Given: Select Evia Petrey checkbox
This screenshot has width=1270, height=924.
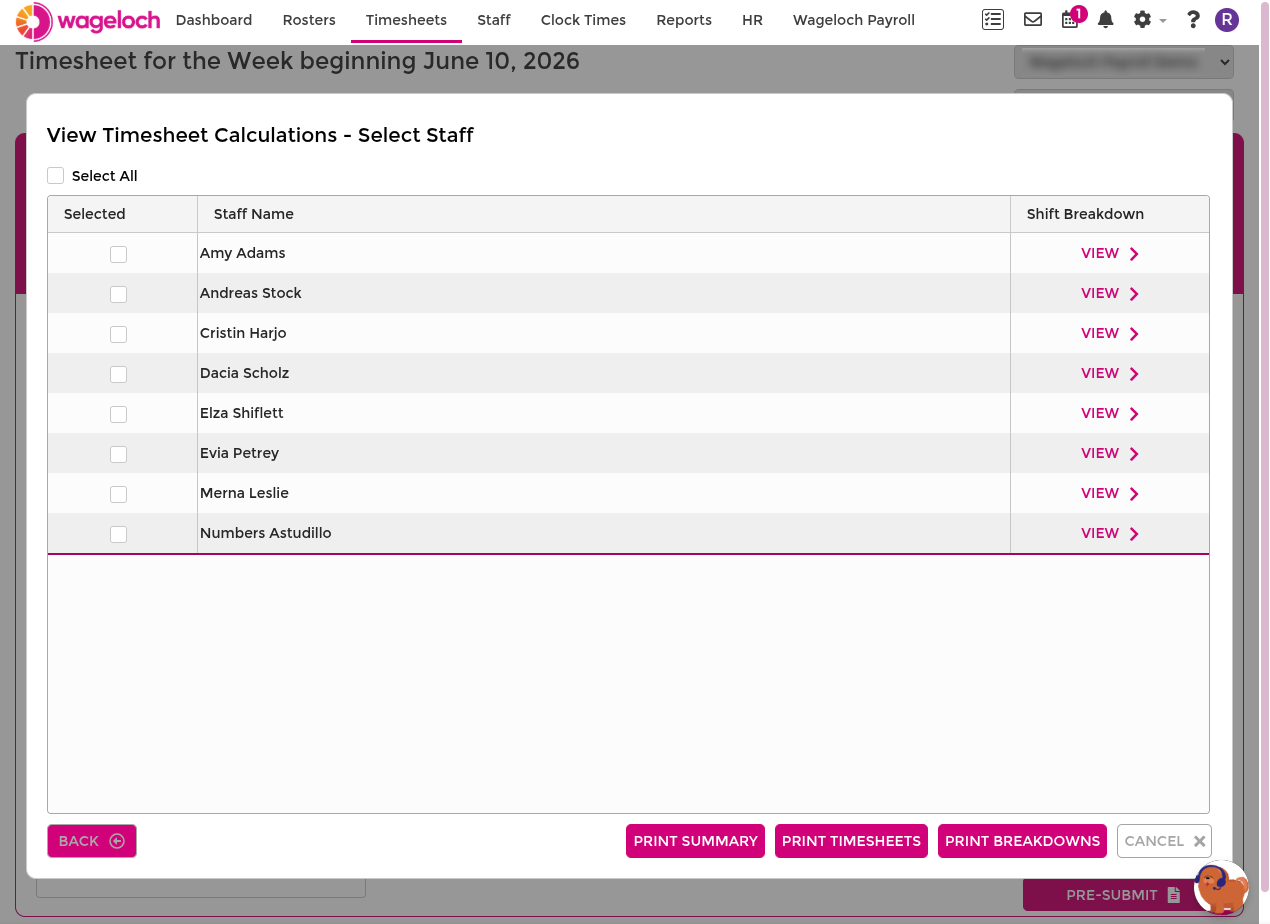Looking at the screenshot, I should (118, 454).
